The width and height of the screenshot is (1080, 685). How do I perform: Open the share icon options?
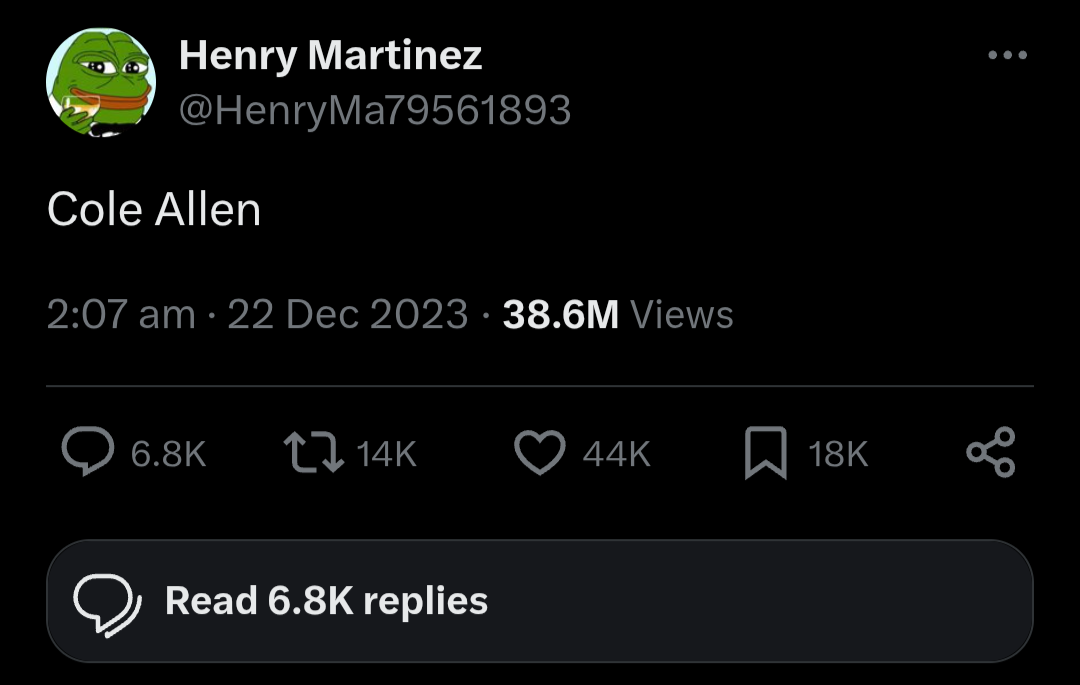tap(991, 452)
